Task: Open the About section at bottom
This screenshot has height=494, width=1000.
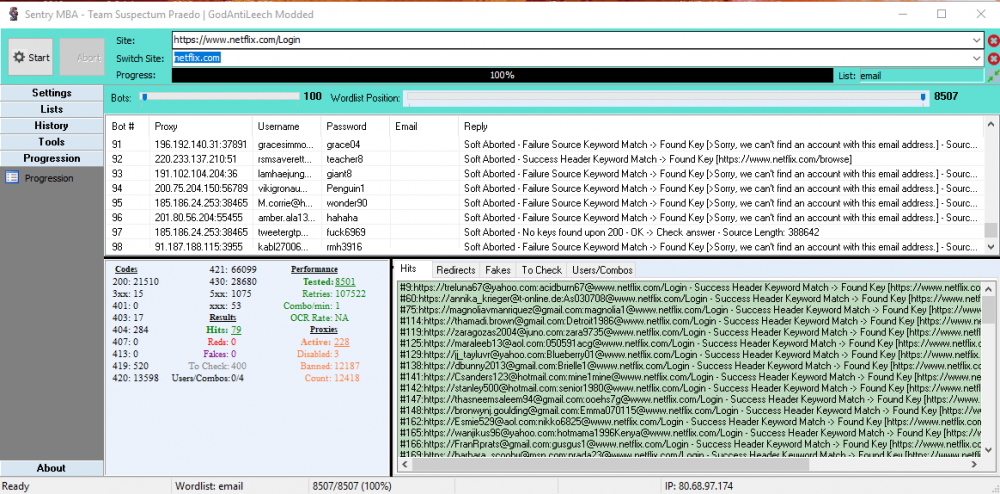Action: click(51, 468)
